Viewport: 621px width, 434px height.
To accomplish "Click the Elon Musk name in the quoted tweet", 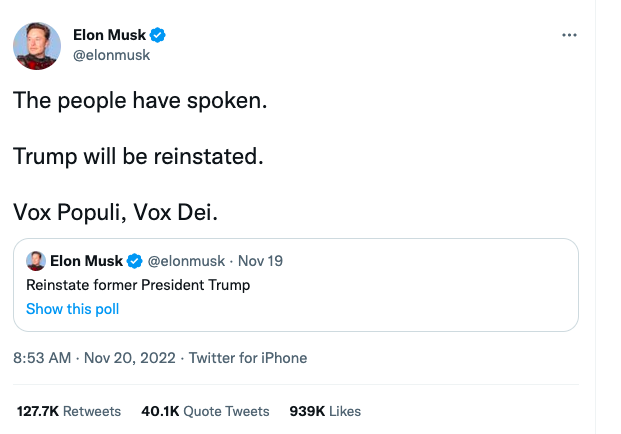I will coord(86,261).
